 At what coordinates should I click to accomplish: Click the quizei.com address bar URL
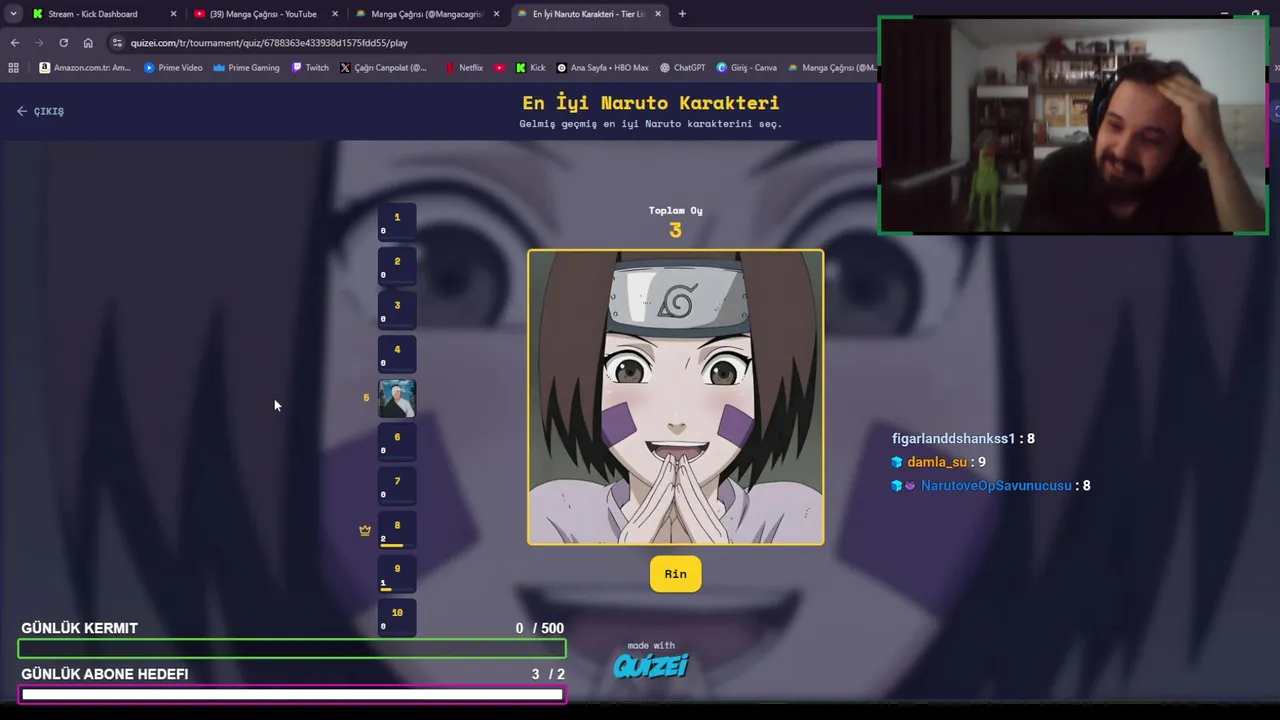[x=268, y=43]
